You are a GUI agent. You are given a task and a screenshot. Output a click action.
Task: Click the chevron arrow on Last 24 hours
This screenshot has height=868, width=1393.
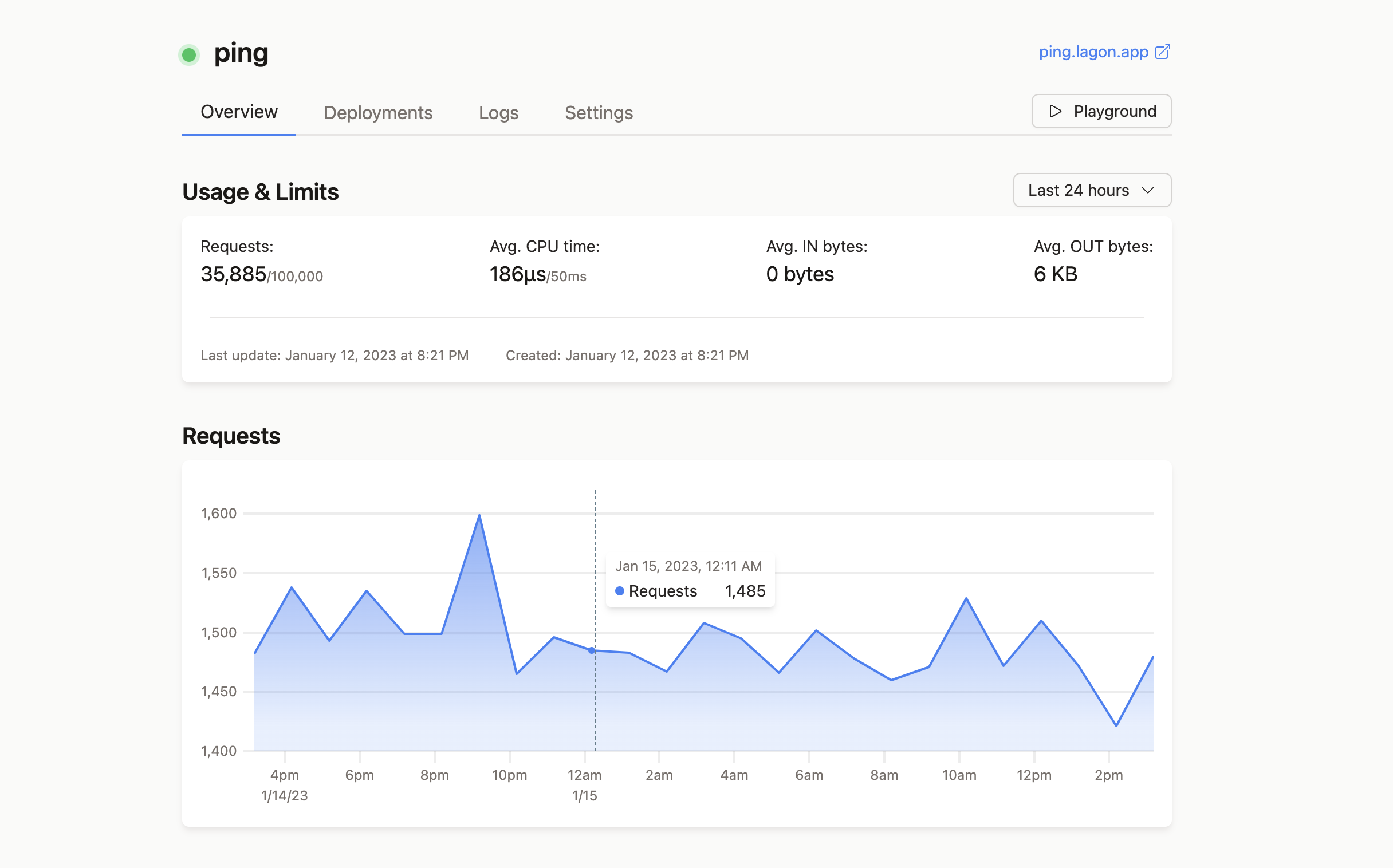click(1148, 191)
